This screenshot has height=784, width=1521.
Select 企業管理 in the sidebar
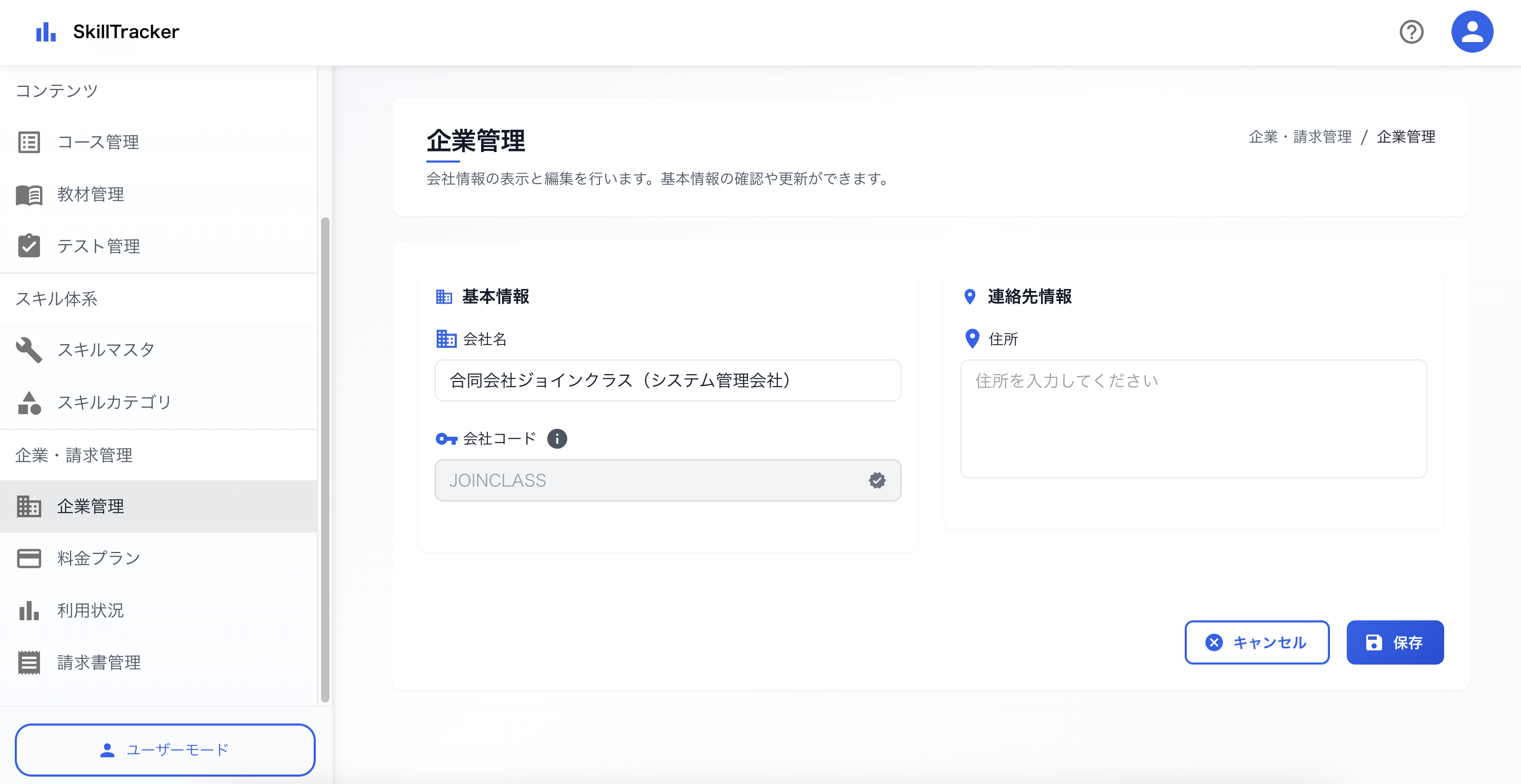91,506
